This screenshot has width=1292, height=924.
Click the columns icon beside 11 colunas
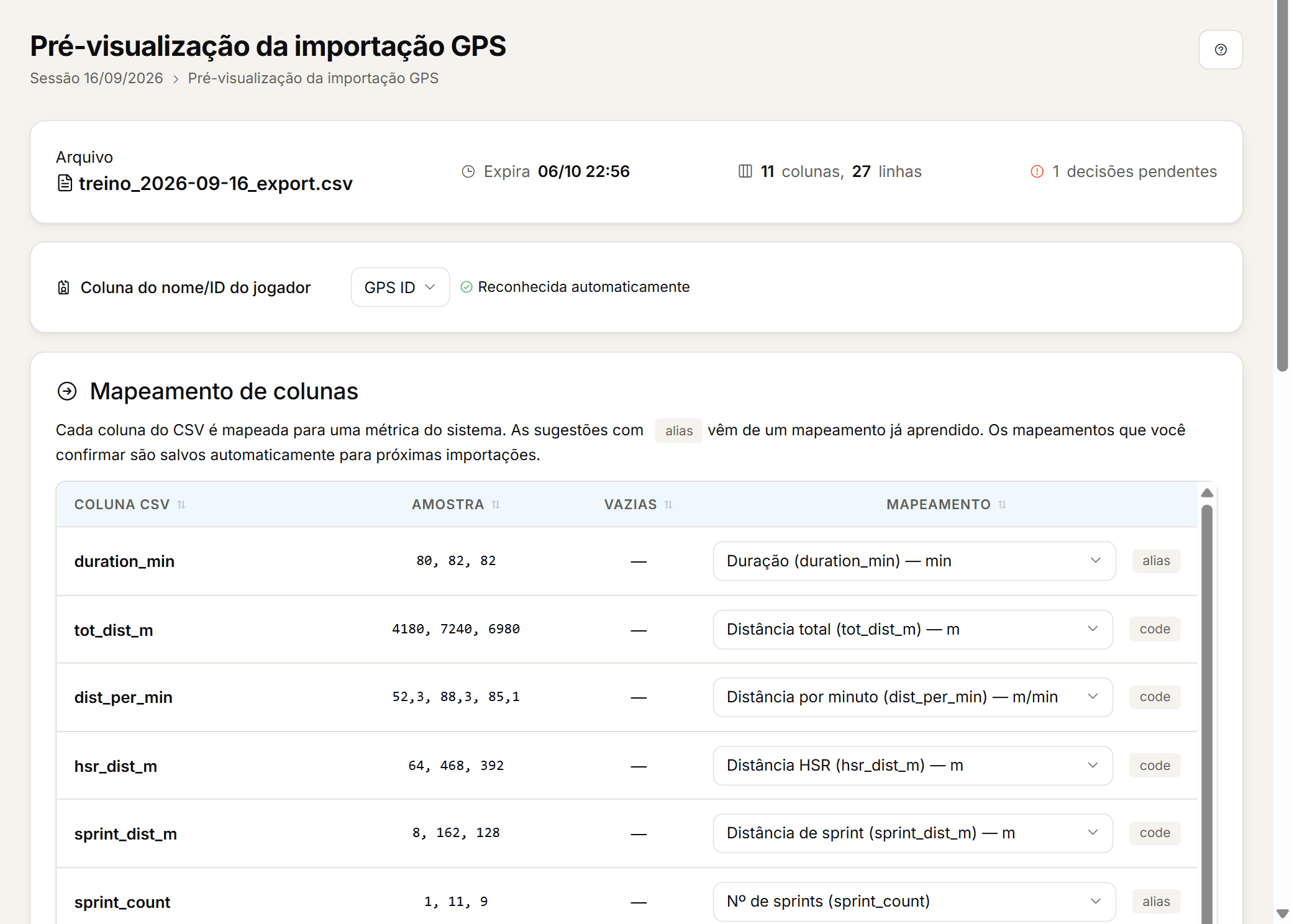(x=745, y=171)
